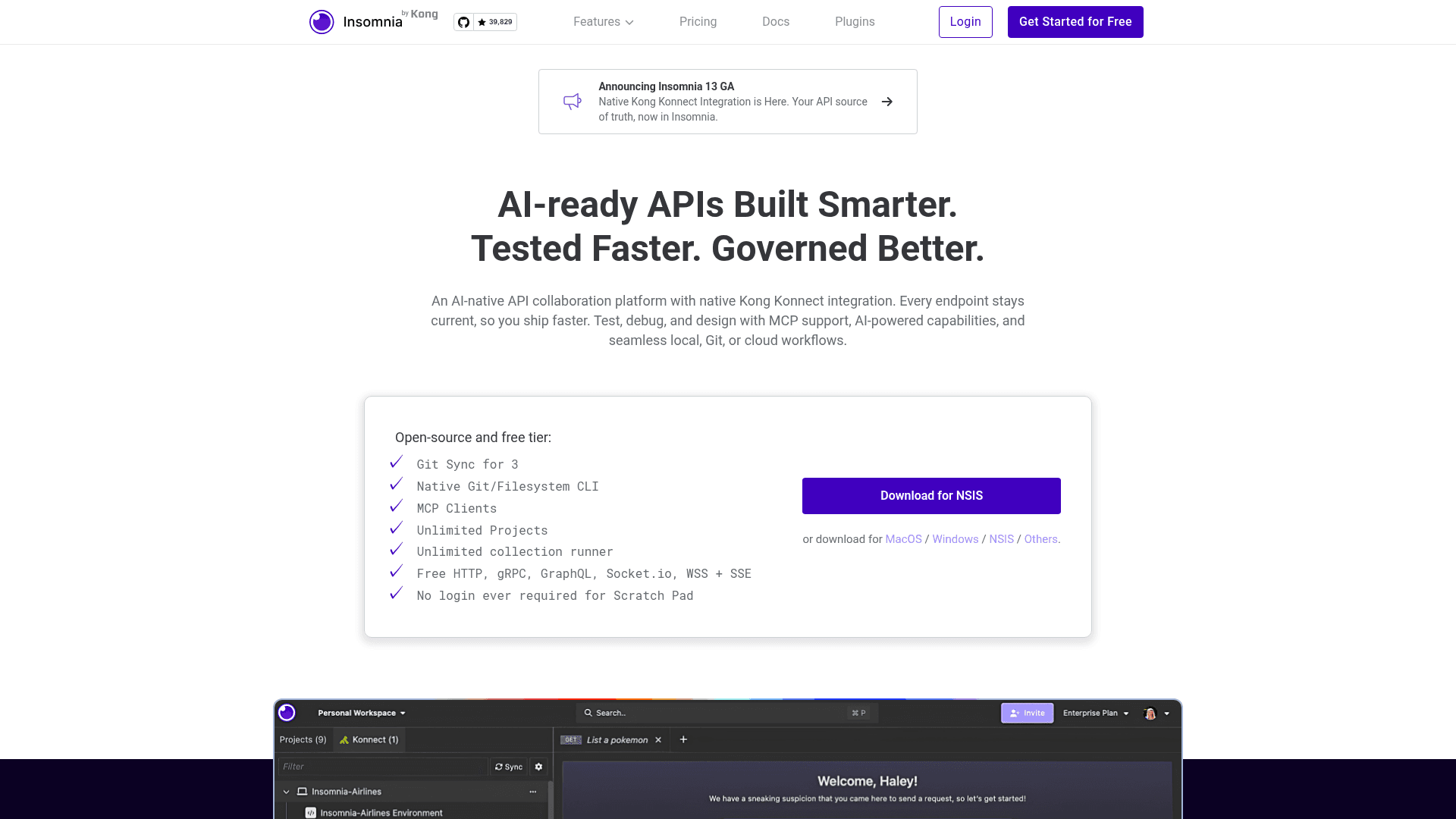Screen dimensions: 1456x819
Task: Click the Download for NSIS button
Action: coord(931,496)
